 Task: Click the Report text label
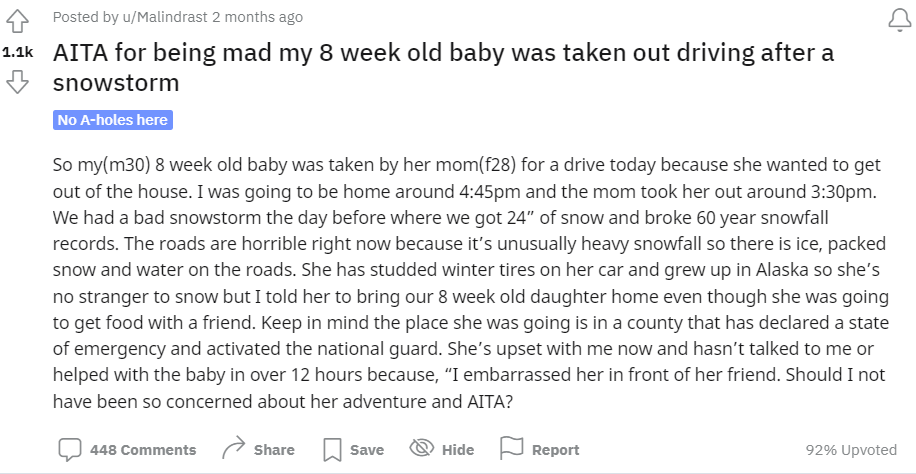pyautogui.click(x=555, y=450)
